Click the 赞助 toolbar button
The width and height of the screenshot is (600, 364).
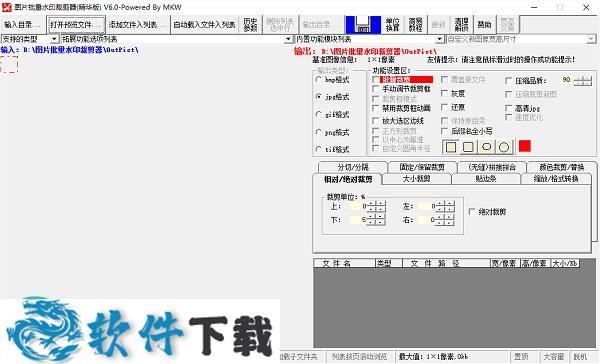pyautogui.click(x=484, y=25)
